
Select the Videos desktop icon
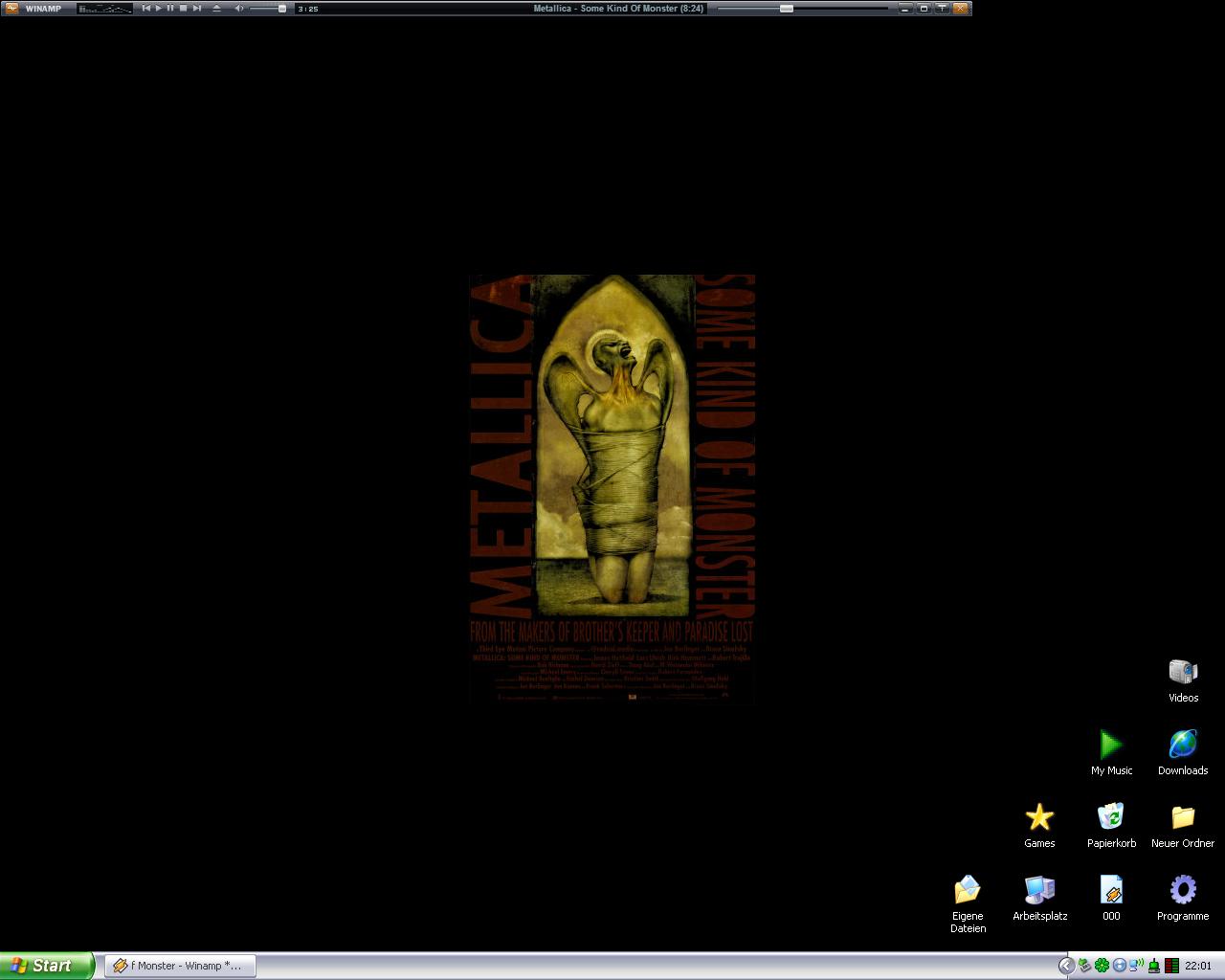1183,680
